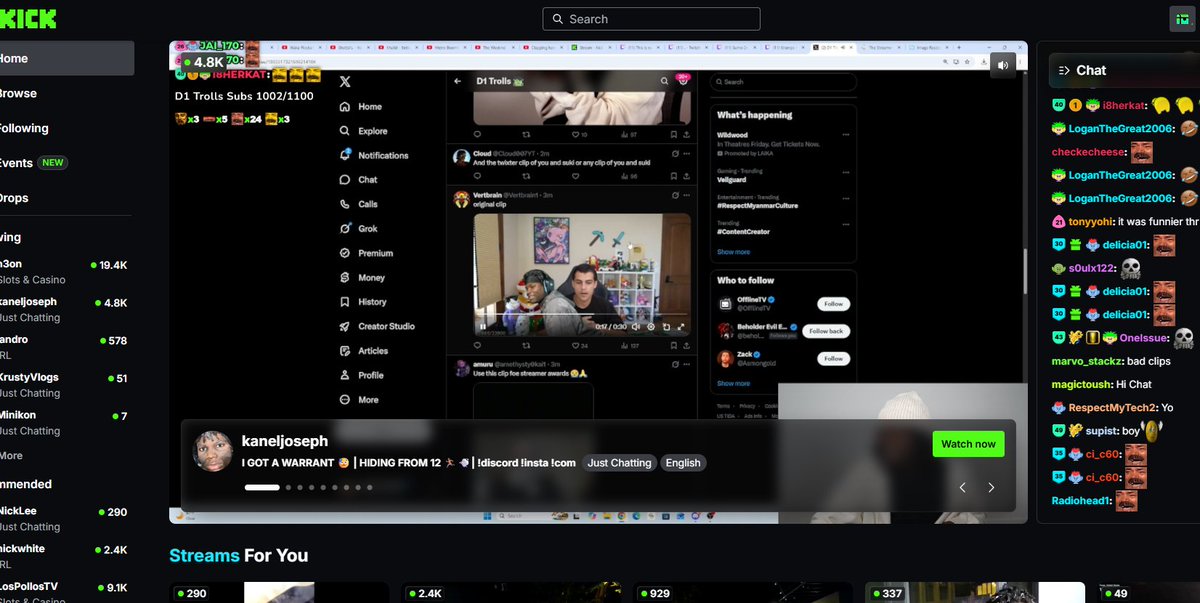Click X logo in streamed browser page

(x=345, y=81)
